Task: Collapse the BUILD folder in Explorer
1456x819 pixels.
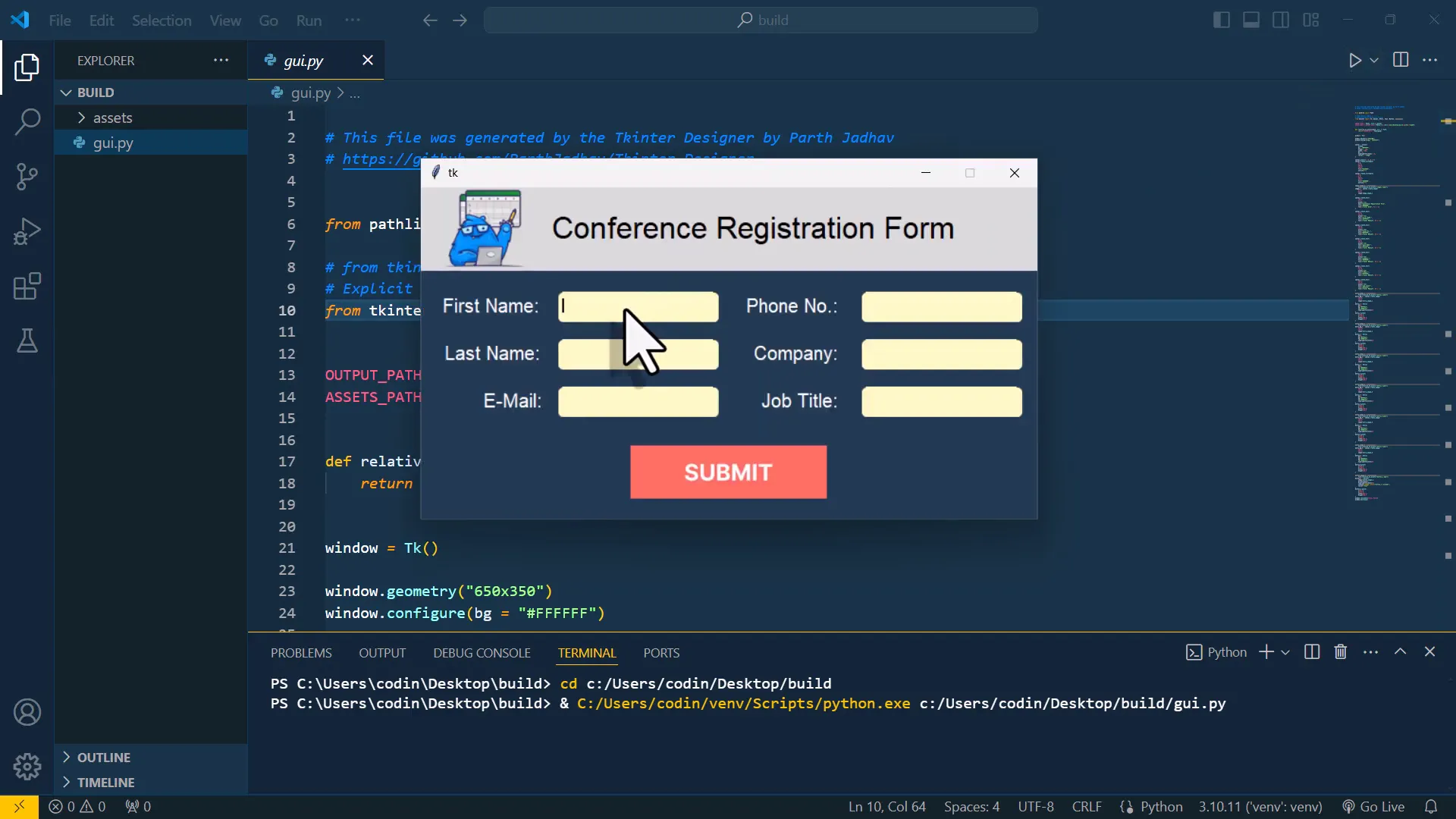Action: pyautogui.click(x=65, y=92)
